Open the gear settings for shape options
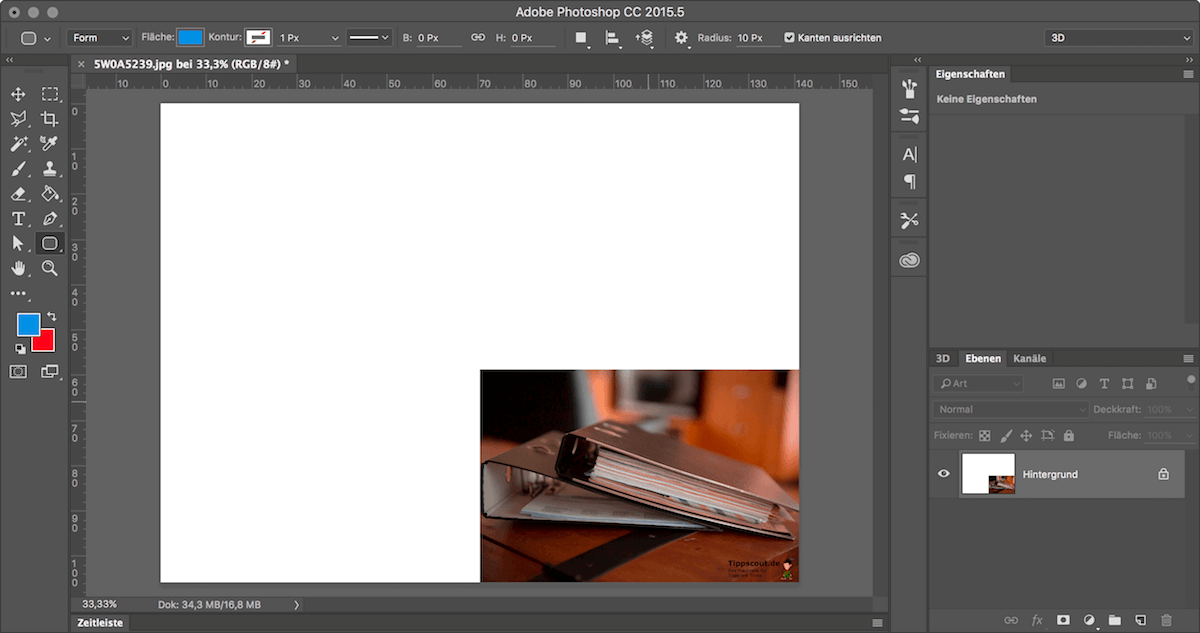This screenshot has height=633, width=1200. pos(683,38)
